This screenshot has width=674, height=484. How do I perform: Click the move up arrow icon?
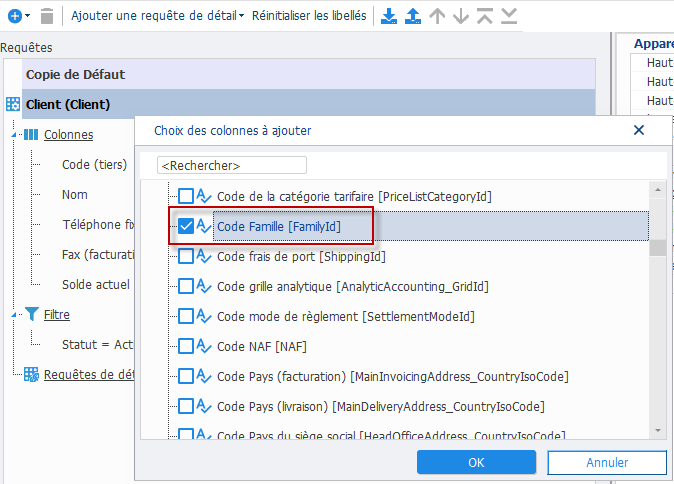click(437, 16)
